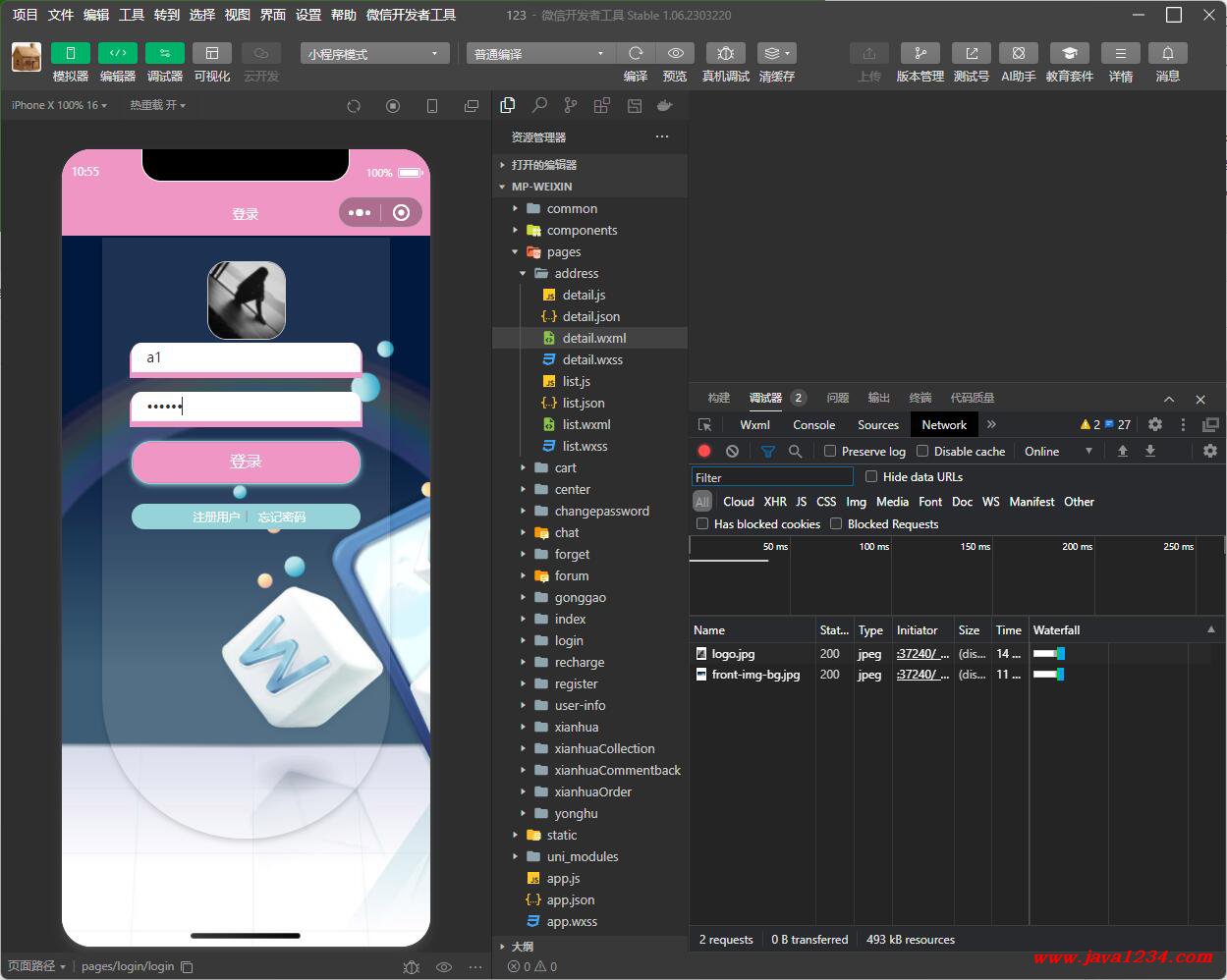Viewport: 1227px width, 980px height.
Task: Refresh the simulator with the reload icon
Action: 354,106
